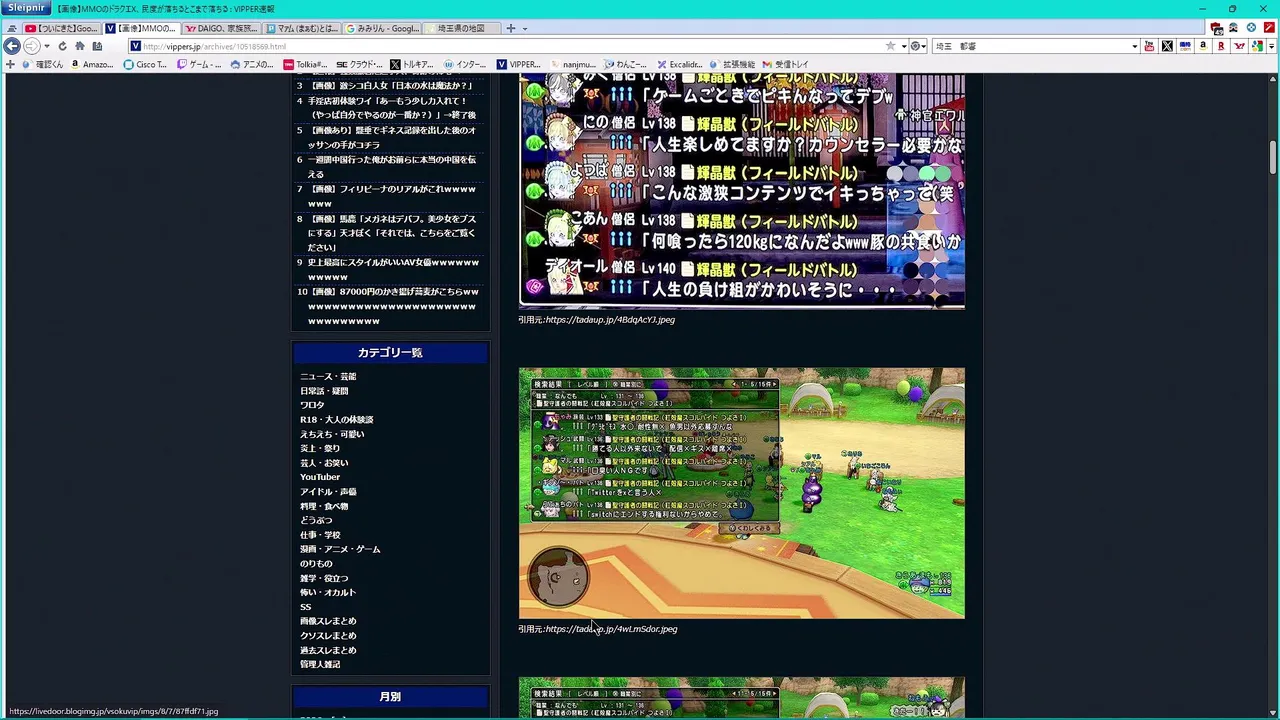The height and width of the screenshot is (720, 1280).
Task: Click the Amazon search engine icon
Action: coord(1204,46)
